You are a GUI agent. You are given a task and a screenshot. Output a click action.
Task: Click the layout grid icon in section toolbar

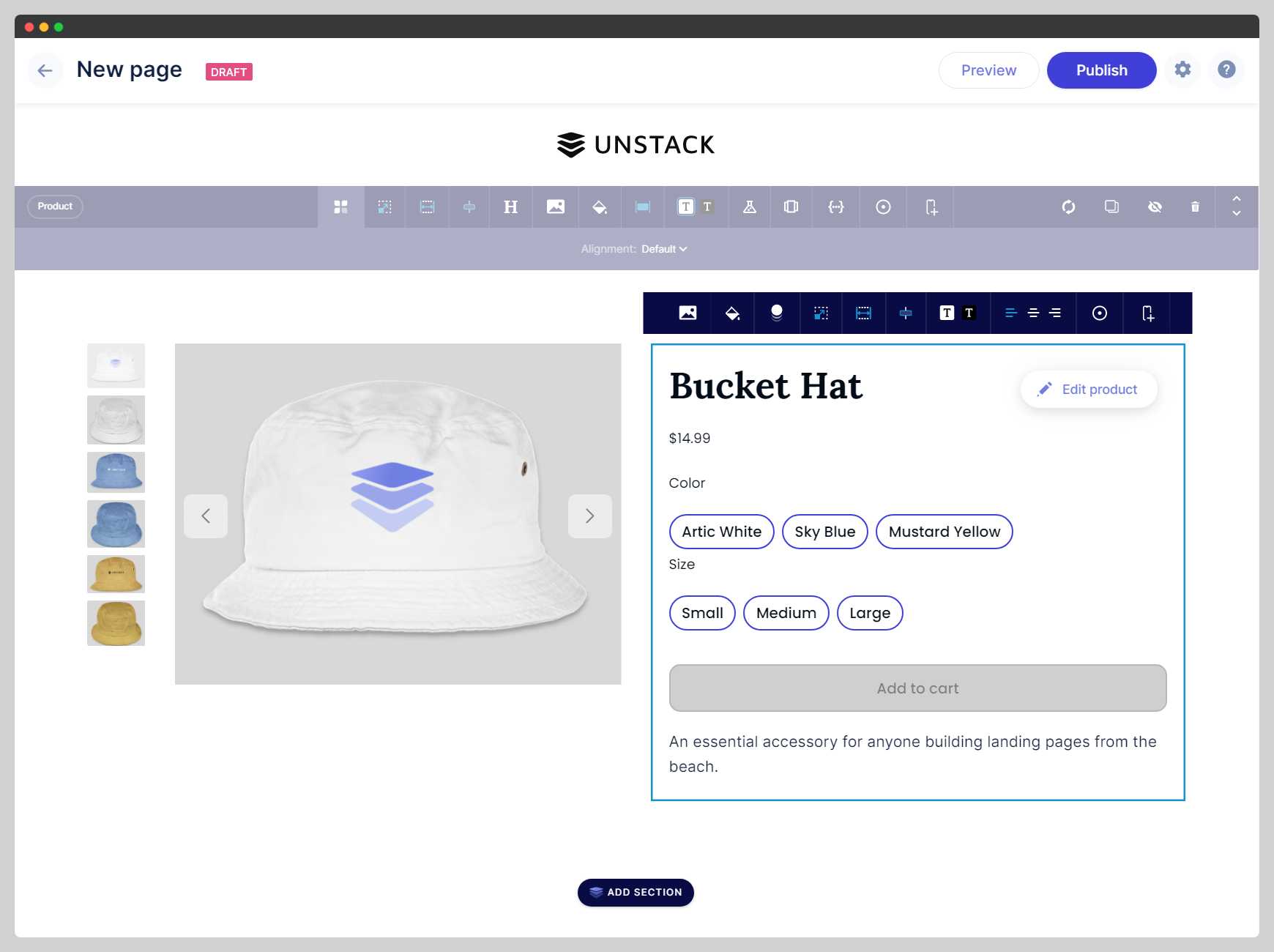coord(340,207)
